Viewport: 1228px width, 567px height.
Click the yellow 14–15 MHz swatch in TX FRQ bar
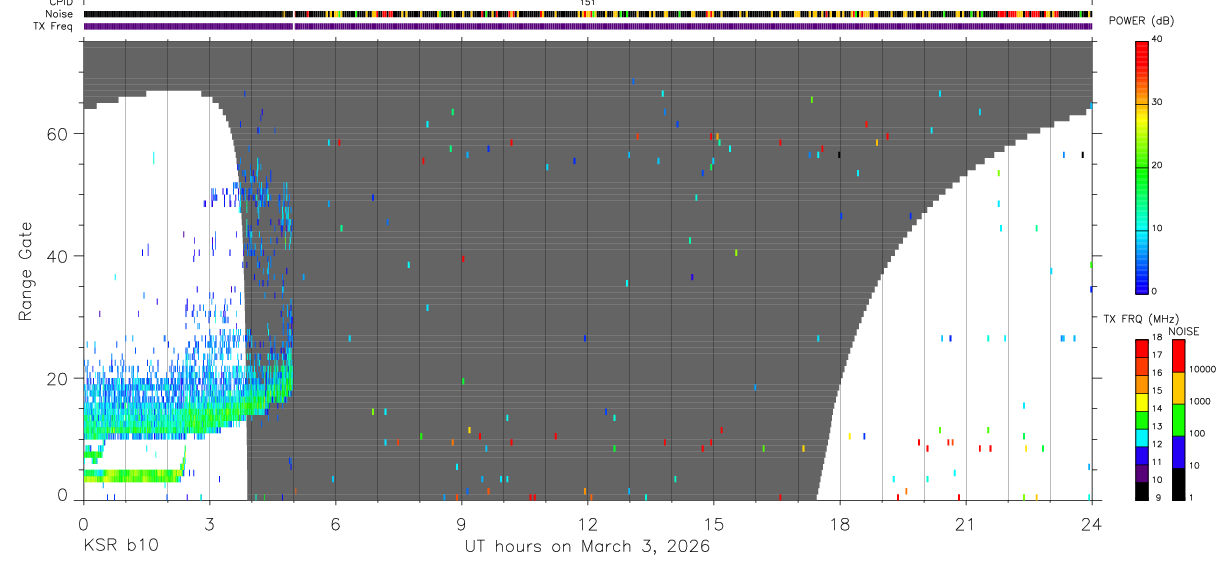[x=1142, y=402]
